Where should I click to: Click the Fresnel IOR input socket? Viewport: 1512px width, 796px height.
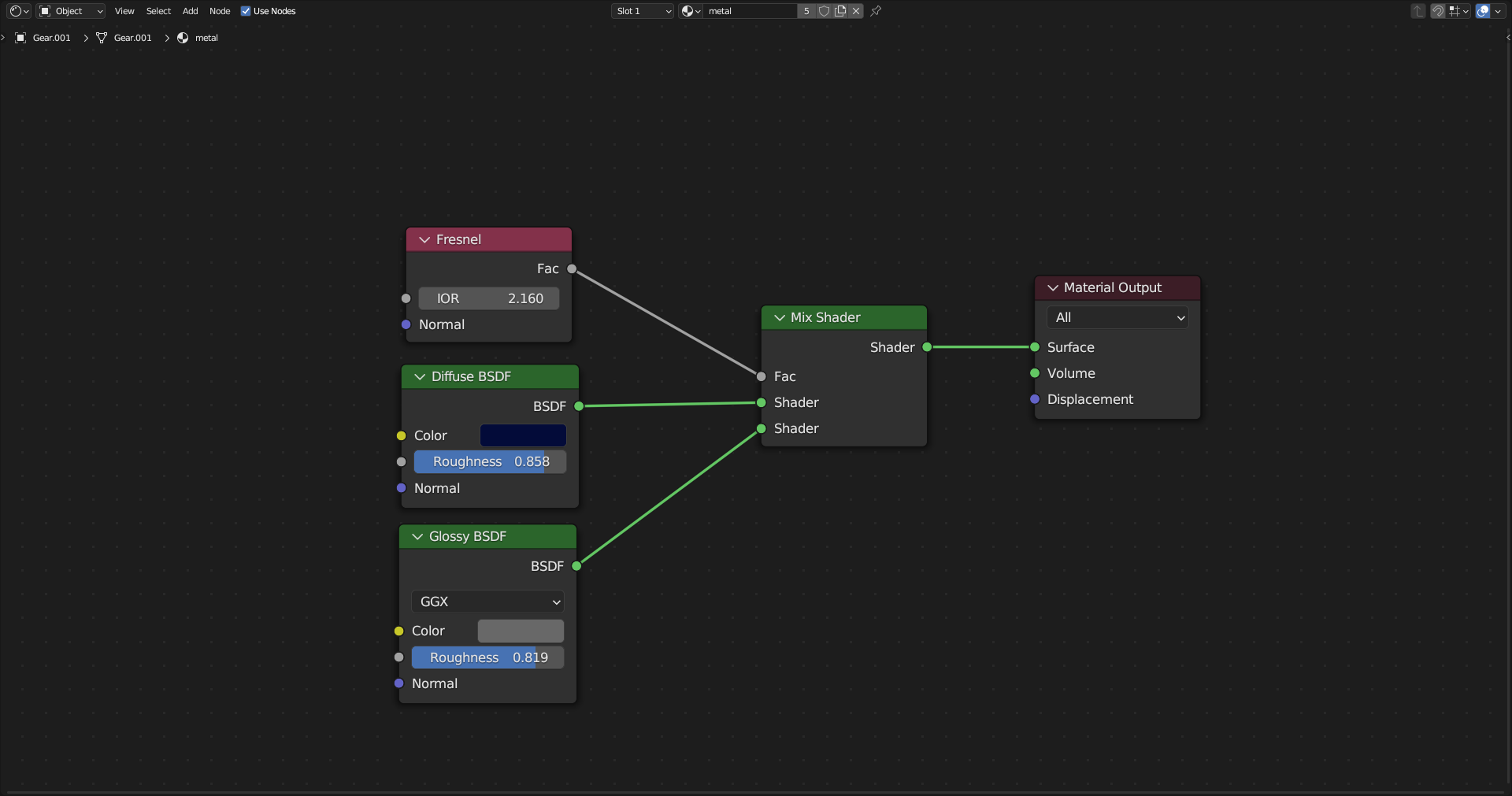coord(406,298)
